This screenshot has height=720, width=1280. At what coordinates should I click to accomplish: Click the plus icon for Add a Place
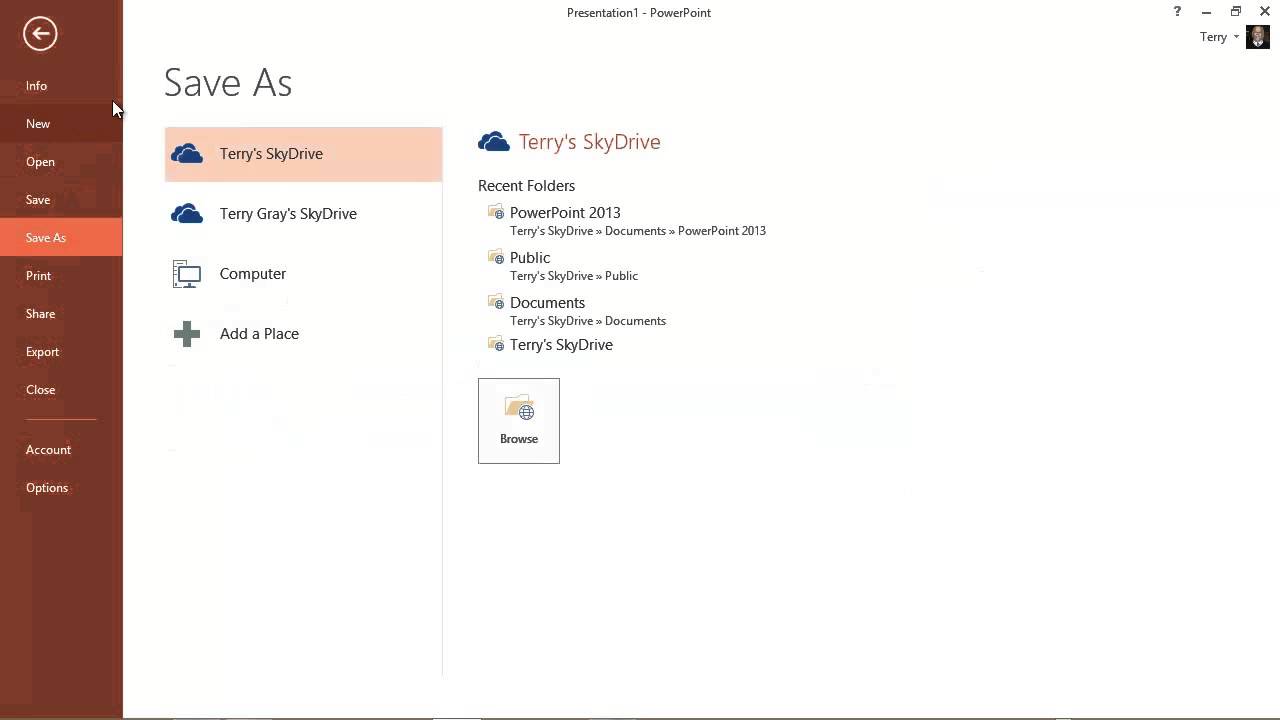click(x=187, y=334)
